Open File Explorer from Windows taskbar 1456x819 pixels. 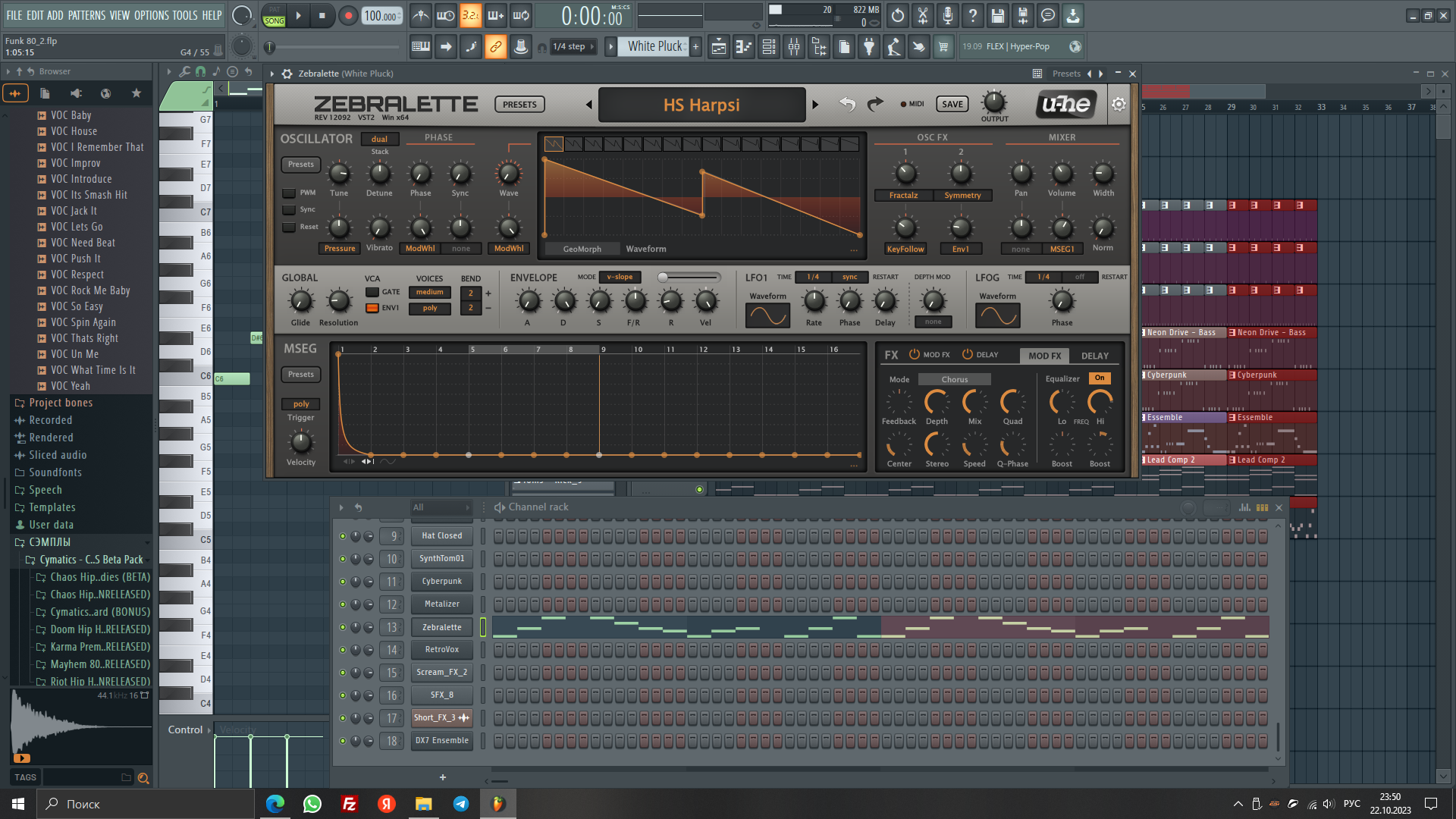coord(423,804)
